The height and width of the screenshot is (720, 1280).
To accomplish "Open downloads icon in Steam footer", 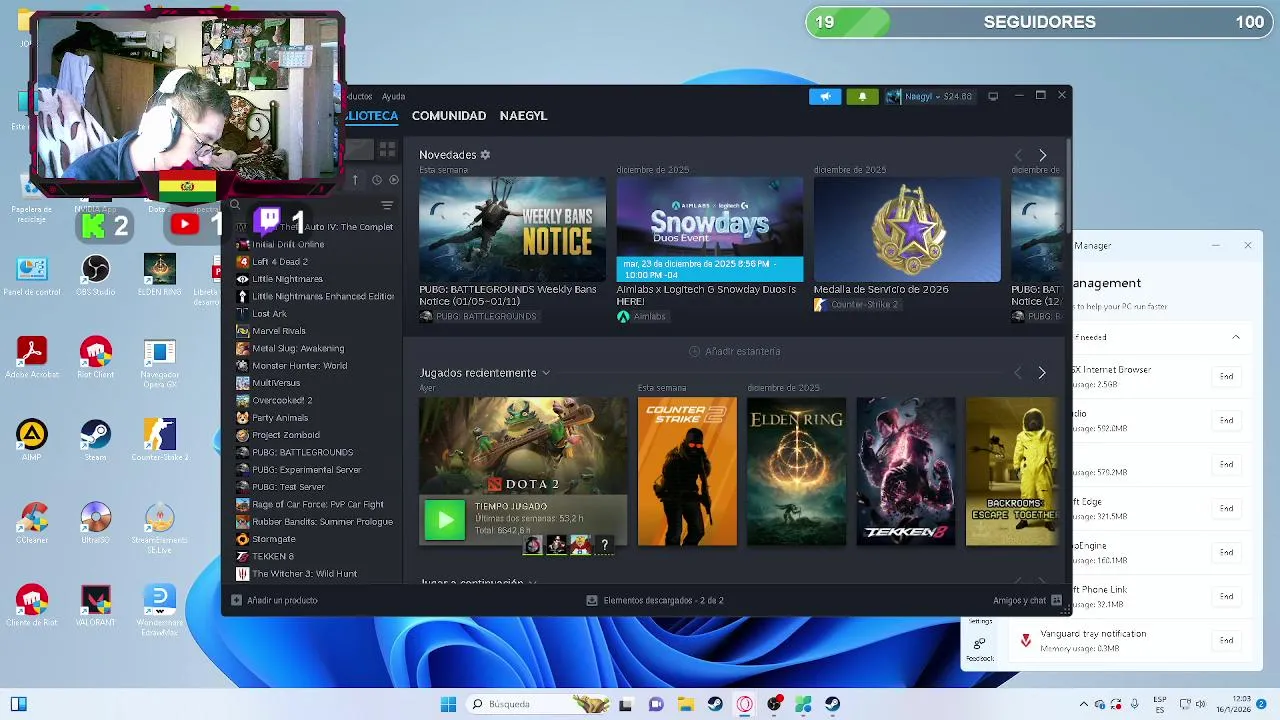I will (x=592, y=600).
